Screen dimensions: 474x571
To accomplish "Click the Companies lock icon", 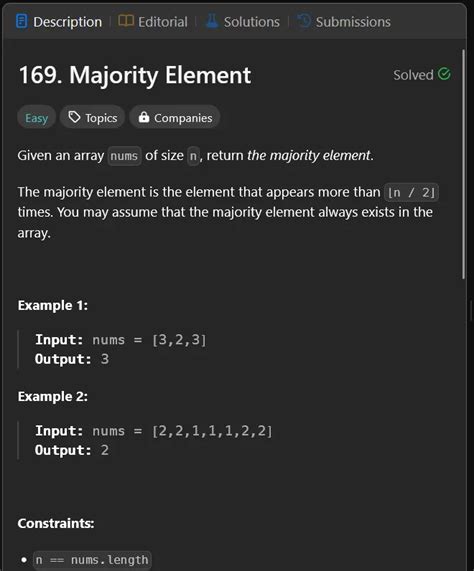I will [x=144, y=117].
